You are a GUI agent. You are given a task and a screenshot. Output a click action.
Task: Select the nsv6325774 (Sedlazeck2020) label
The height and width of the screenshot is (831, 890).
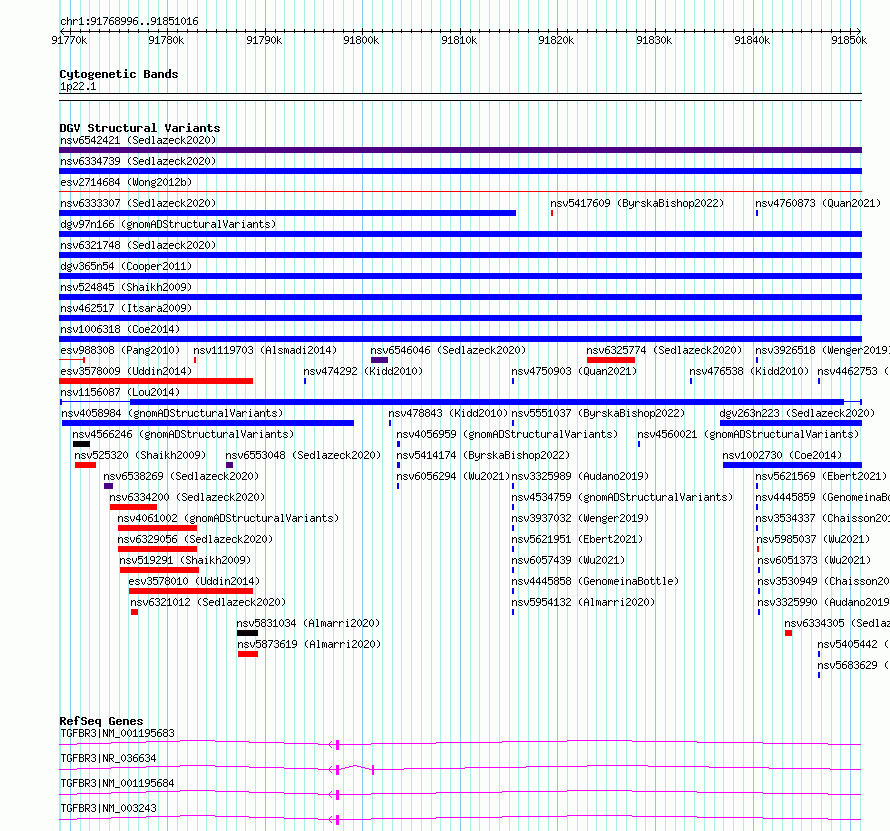tap(664, 350)
